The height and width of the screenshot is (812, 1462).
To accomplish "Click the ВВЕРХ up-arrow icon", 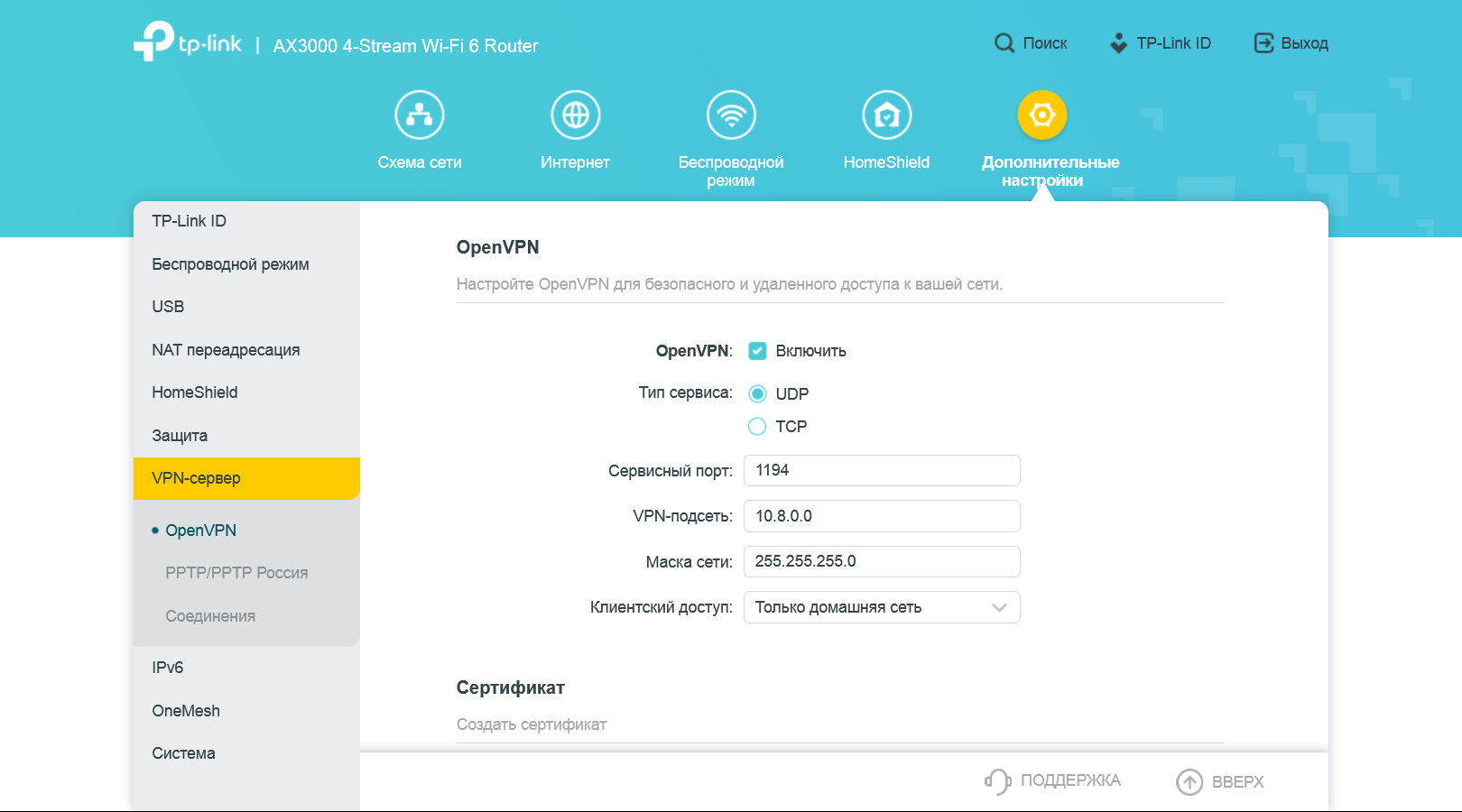I will tap(1189, 782).
